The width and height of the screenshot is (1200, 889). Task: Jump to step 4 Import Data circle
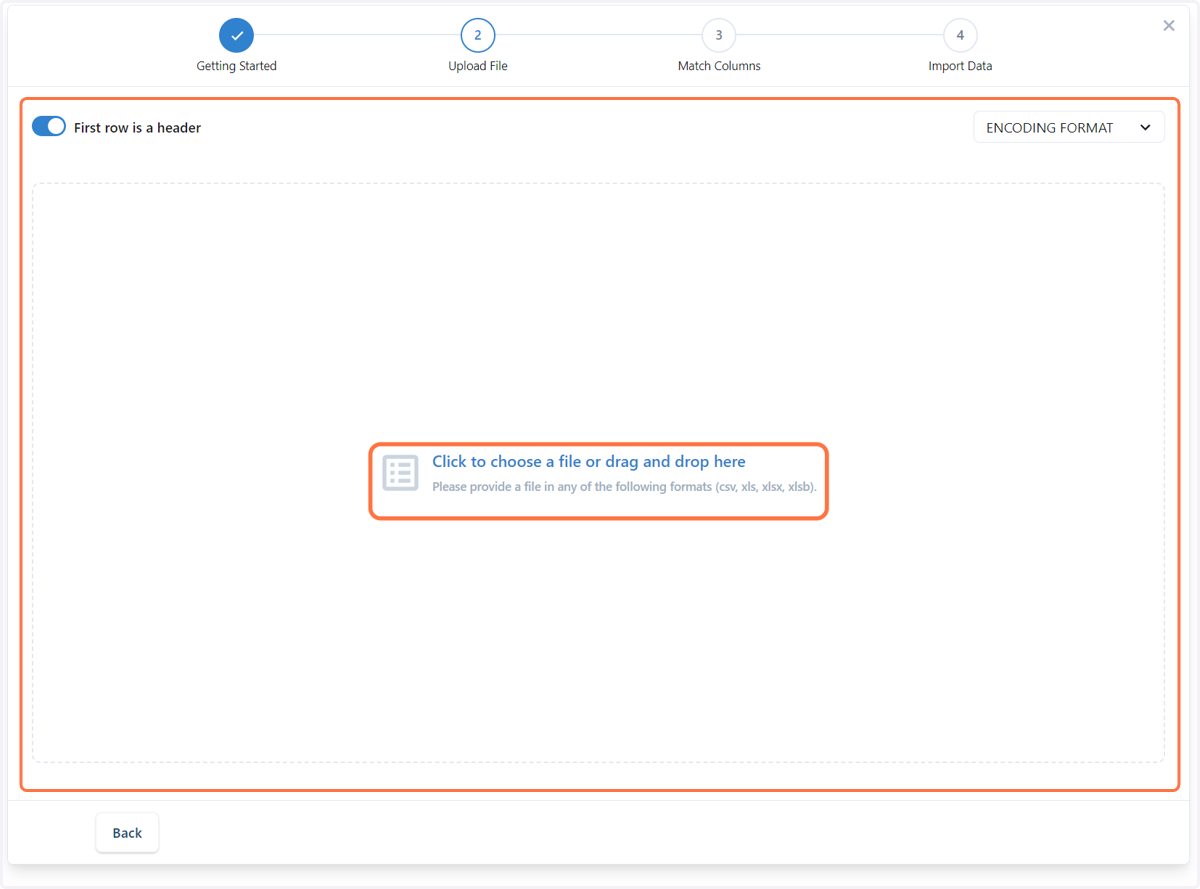(960, 35)
